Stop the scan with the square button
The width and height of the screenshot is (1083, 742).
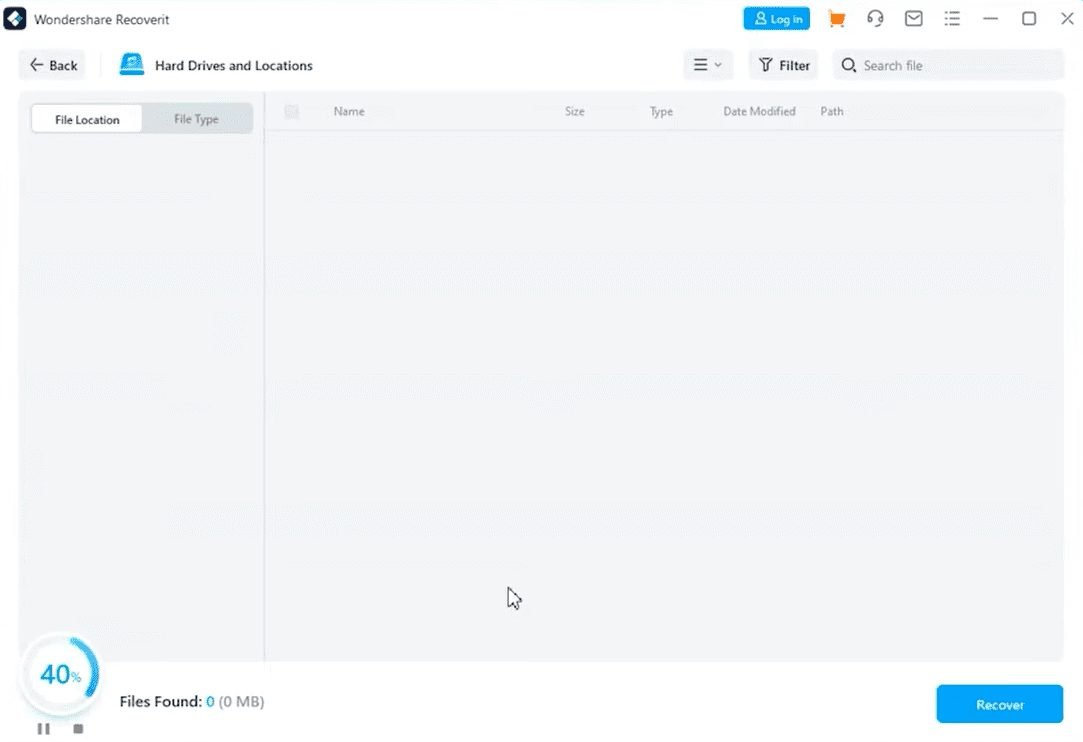[x=78, y=729]
